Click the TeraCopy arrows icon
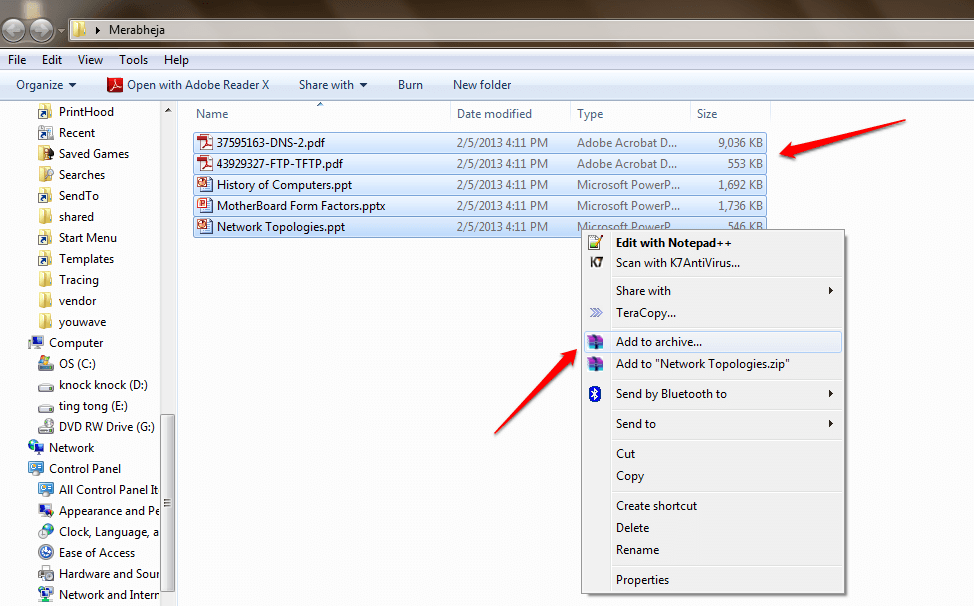This screenshot has width=974, height=606. pyautogui.click(x=596, y=312)
